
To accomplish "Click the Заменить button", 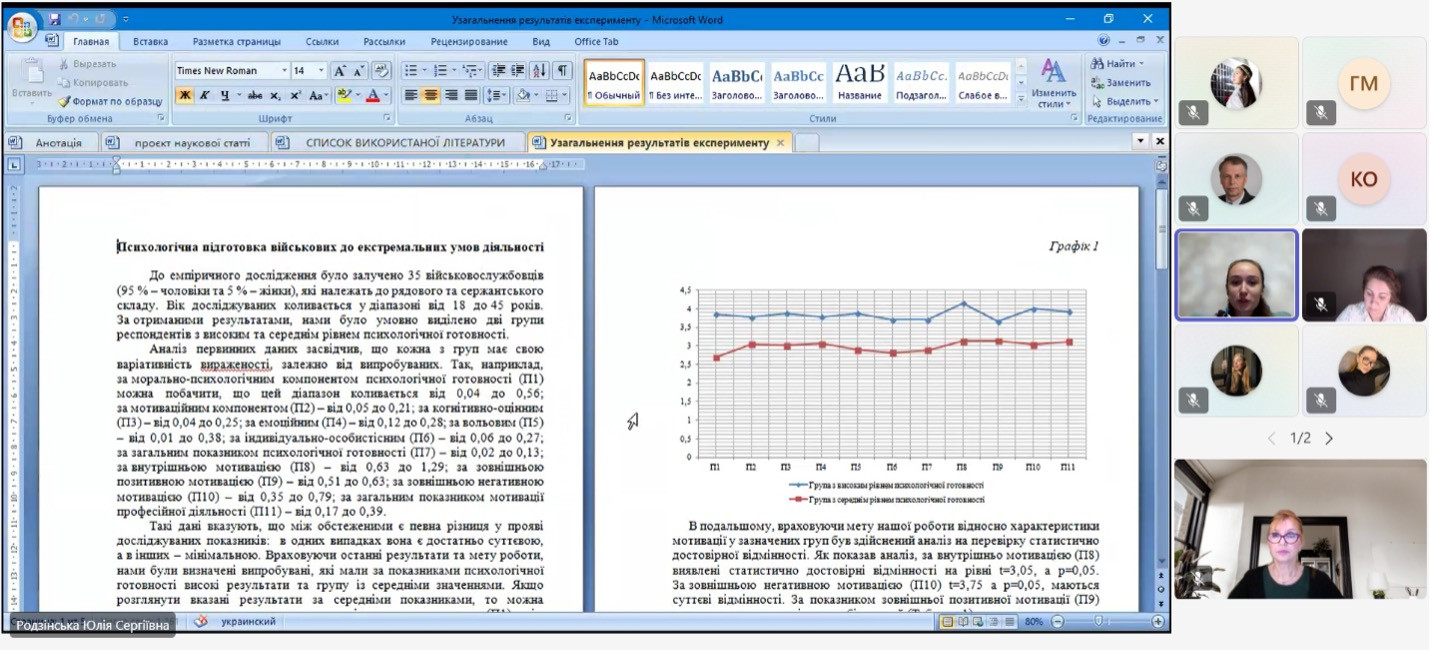I will [1121, 83].
